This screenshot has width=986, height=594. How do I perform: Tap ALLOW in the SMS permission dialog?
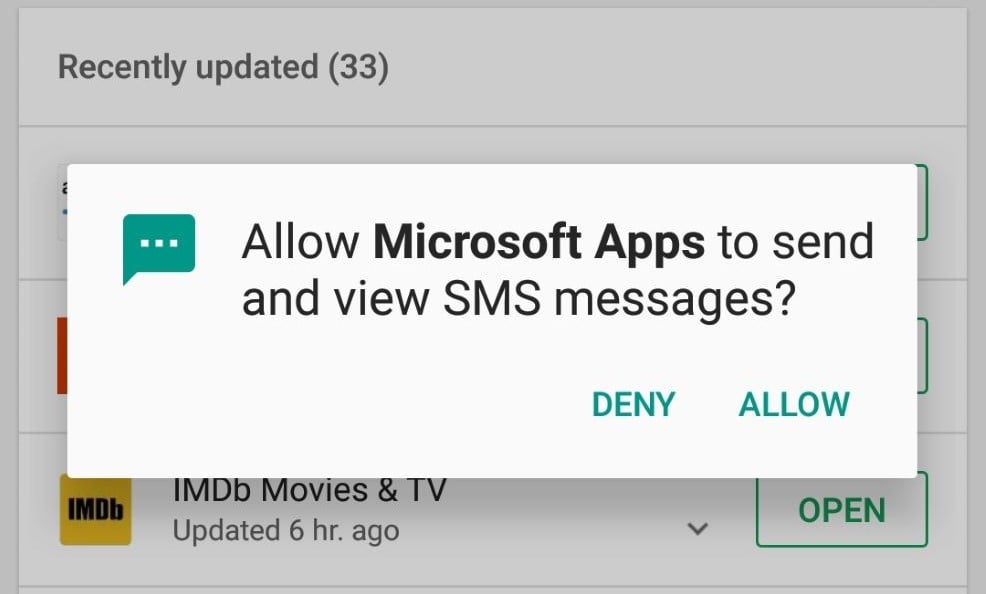click(794, 404)
